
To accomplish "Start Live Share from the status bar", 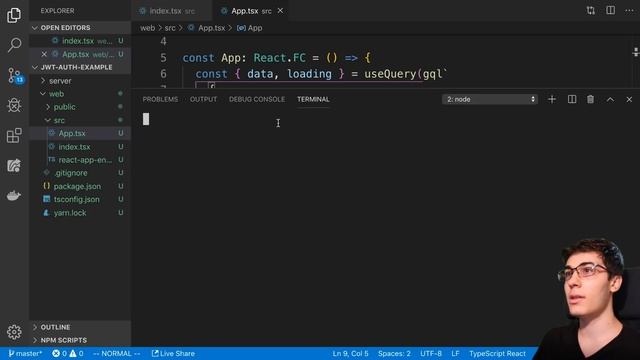I will [x=173, y=353].
